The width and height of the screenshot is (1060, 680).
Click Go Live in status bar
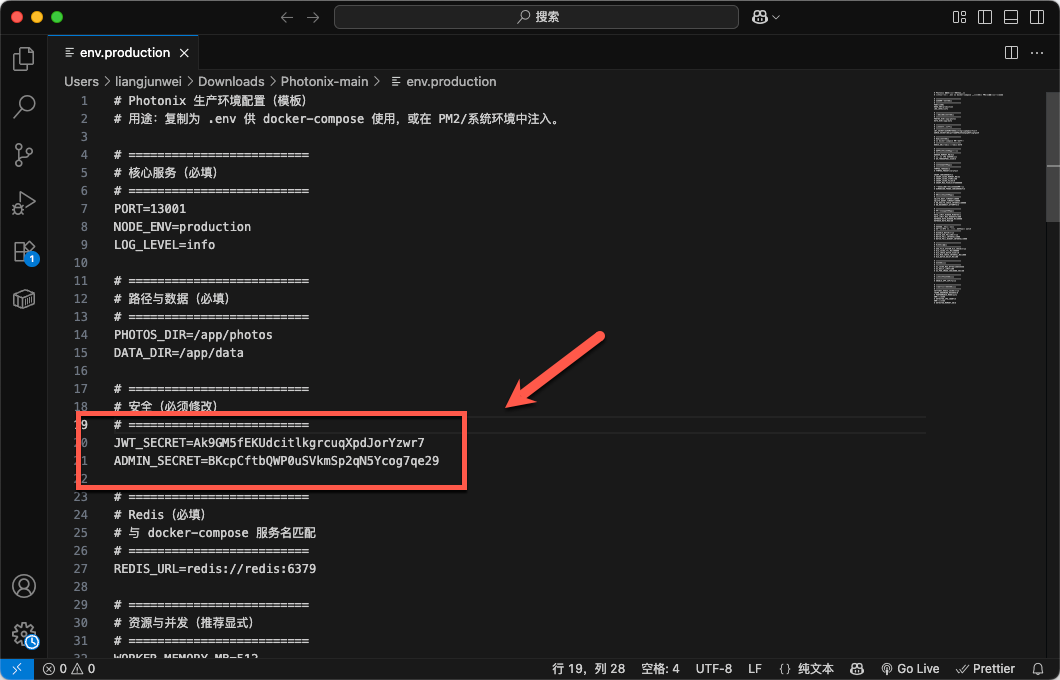pos(910,668)
